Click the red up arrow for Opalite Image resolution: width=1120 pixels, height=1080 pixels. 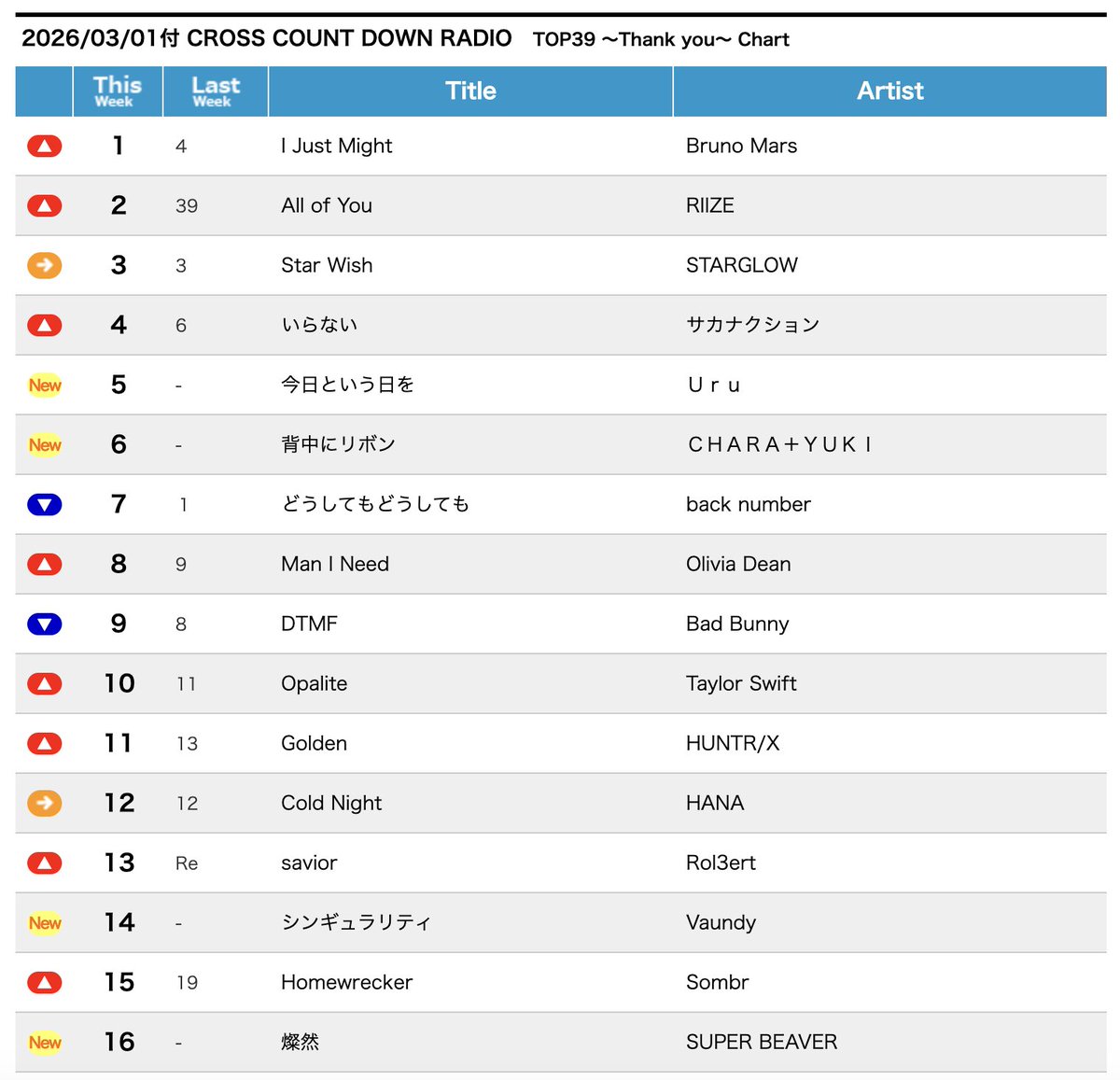(45, 684)
